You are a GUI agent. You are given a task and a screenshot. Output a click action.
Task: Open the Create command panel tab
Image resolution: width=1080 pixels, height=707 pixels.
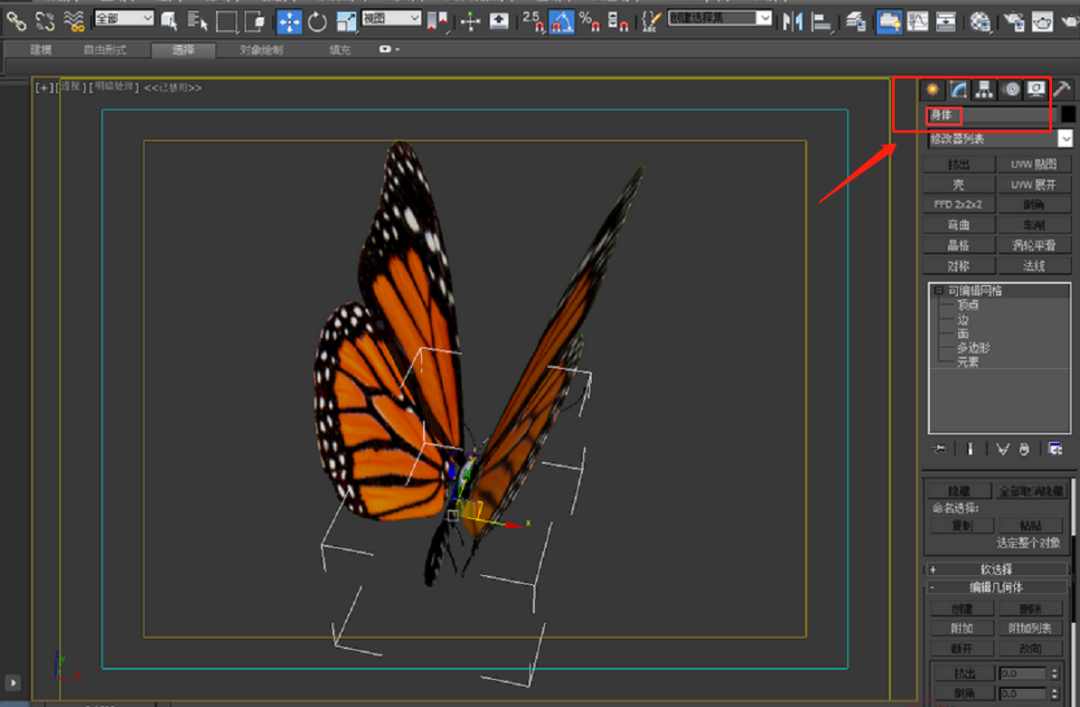(932, 90)
